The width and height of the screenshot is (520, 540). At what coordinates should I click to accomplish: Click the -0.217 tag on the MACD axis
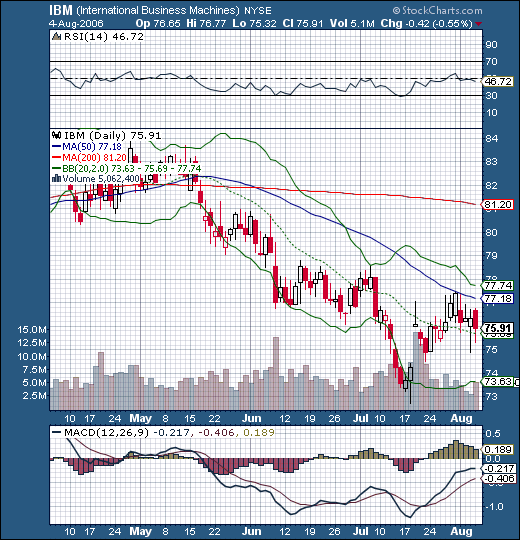point(499,468)
